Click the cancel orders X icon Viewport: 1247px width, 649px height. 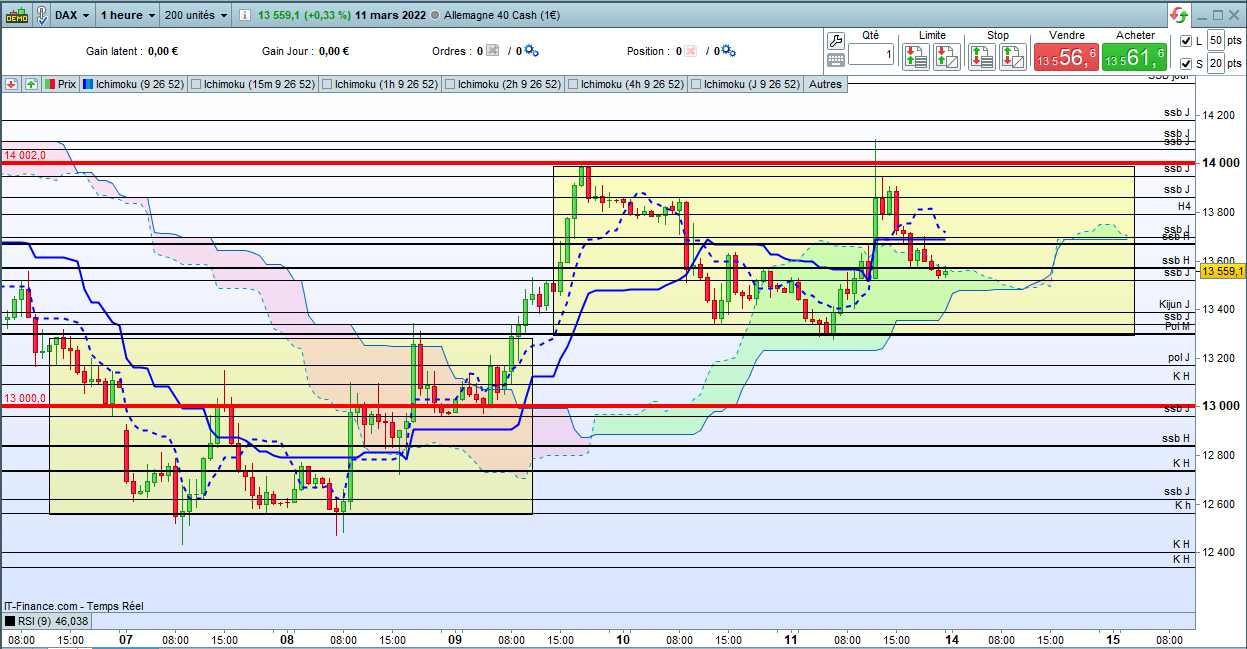(x=492, y=51)
